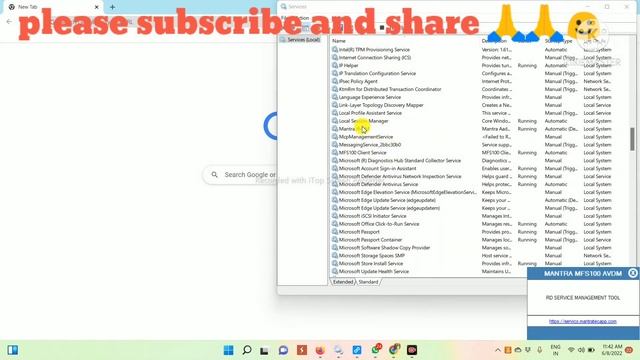
Task: Open WhatsApp from the taskbar
Action: [x=376, y=350]
